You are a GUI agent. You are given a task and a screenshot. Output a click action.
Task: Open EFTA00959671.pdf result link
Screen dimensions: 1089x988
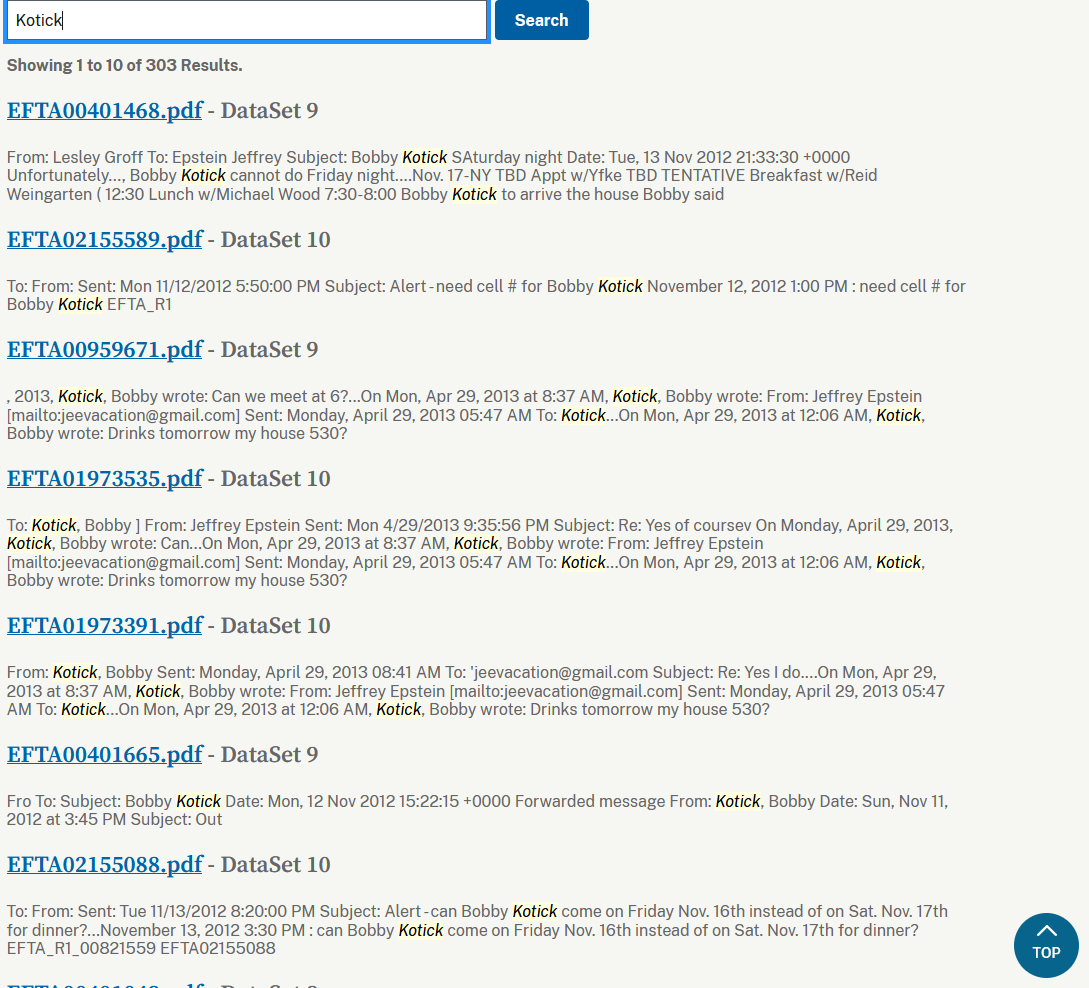tap(104, 349)
